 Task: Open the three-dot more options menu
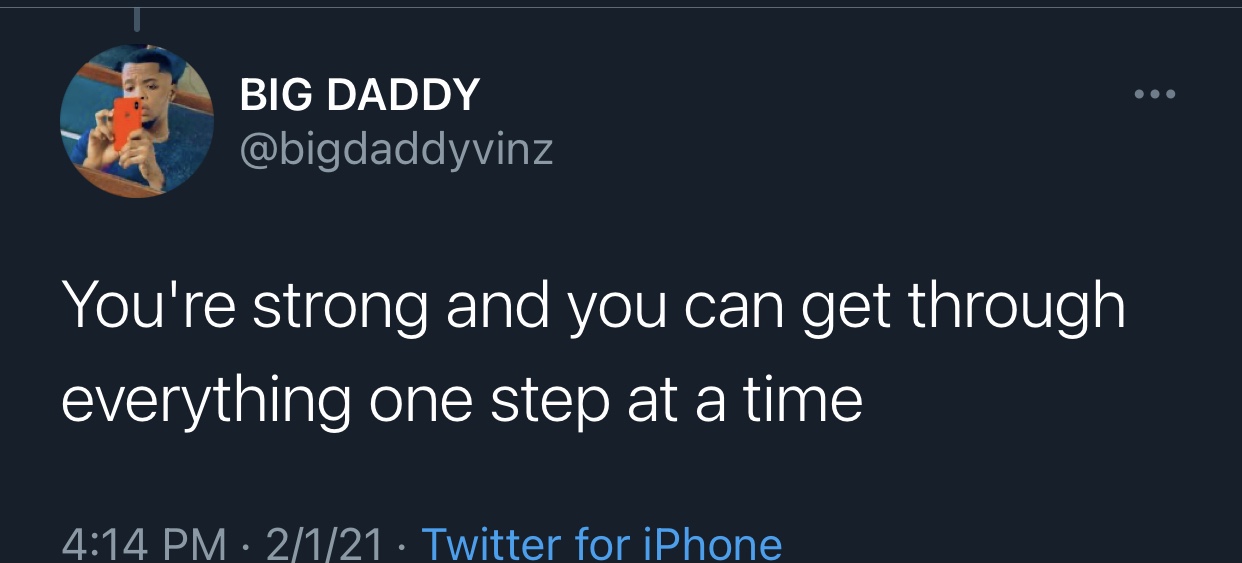click(1156, 95)
